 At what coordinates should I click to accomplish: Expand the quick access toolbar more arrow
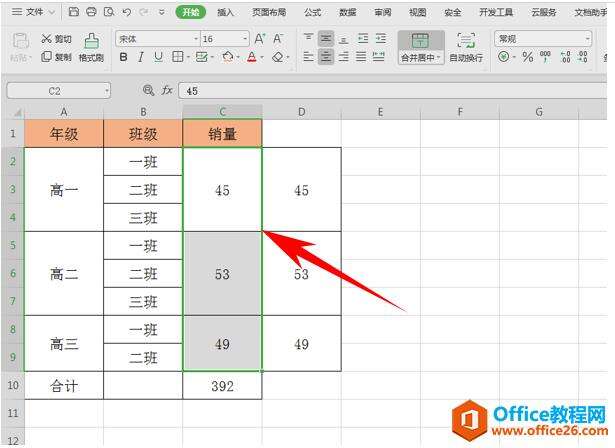click(161, 13)
